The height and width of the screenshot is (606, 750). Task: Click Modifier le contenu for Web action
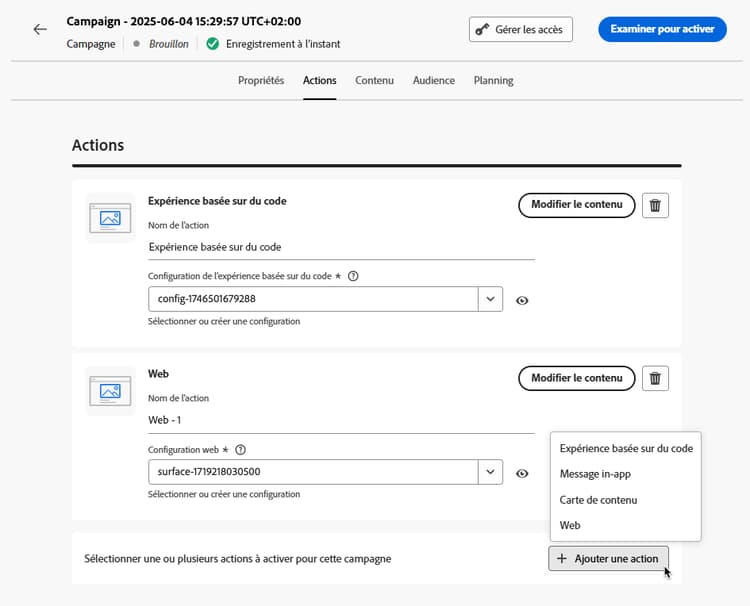pos(576,378)
